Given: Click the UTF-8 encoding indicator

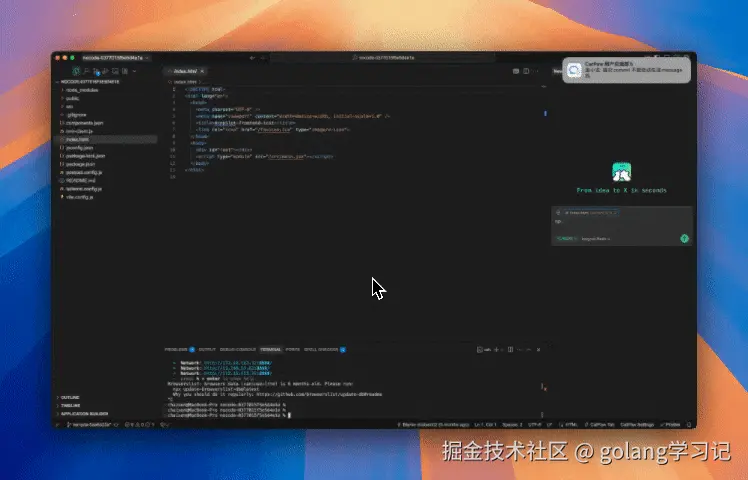Looking at the screenshot, I should (x=535, y=425).
